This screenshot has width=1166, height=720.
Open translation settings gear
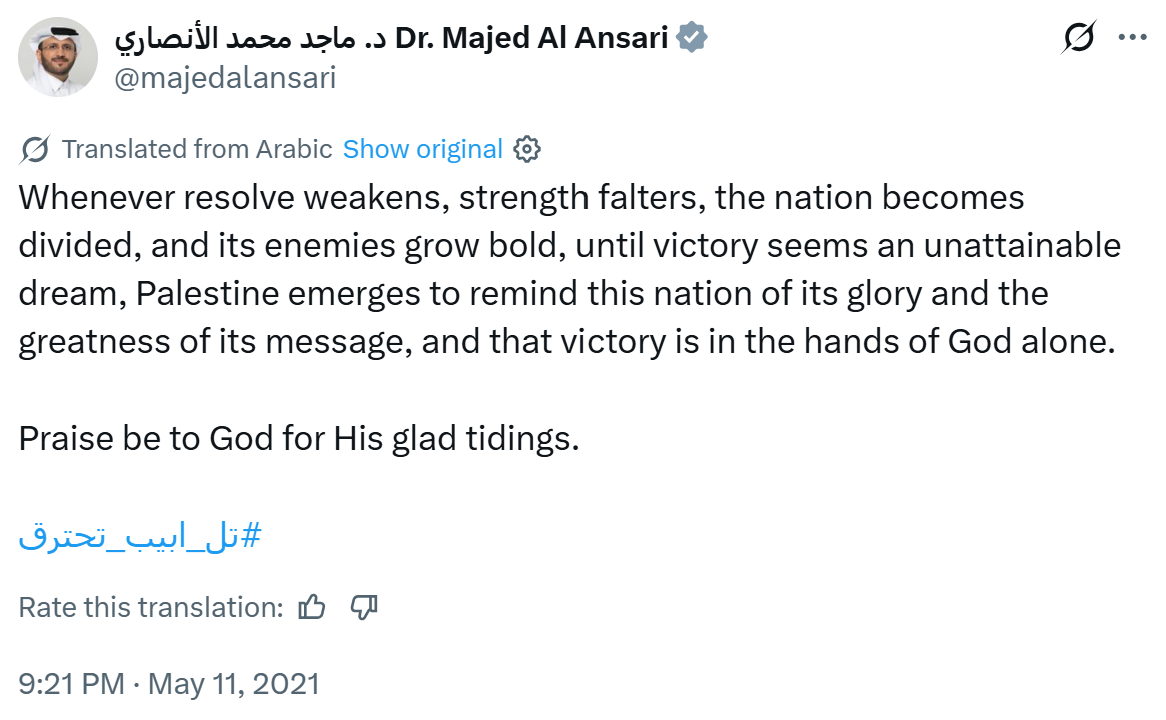coord(527,150)
